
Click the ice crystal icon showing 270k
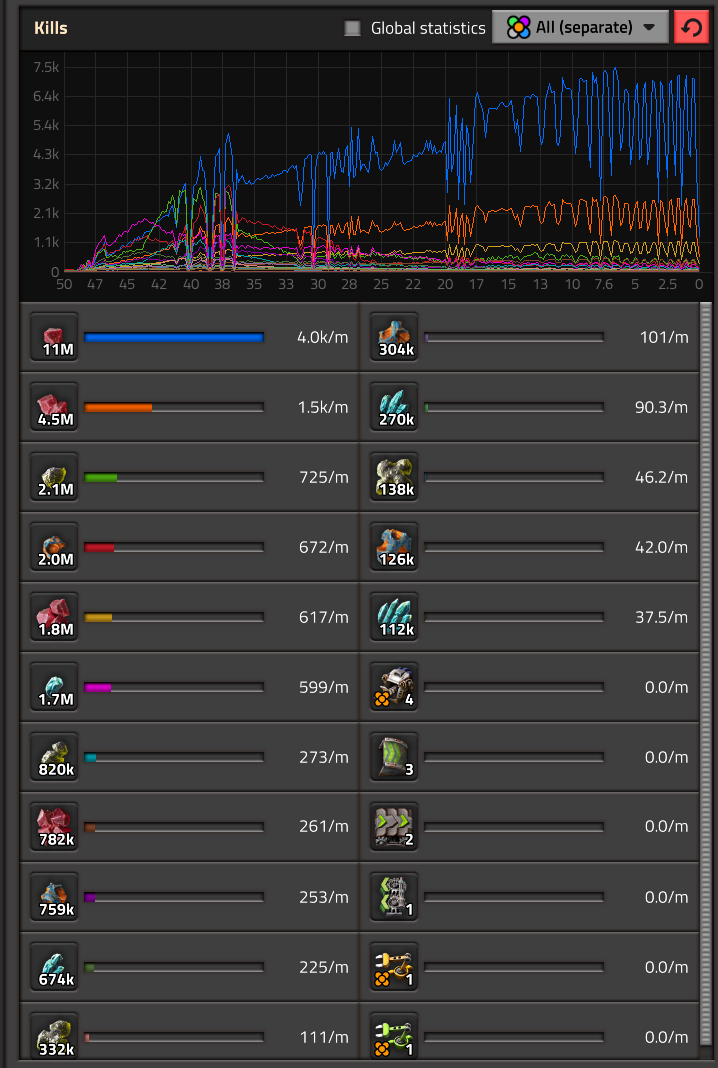tap(395, 407)
